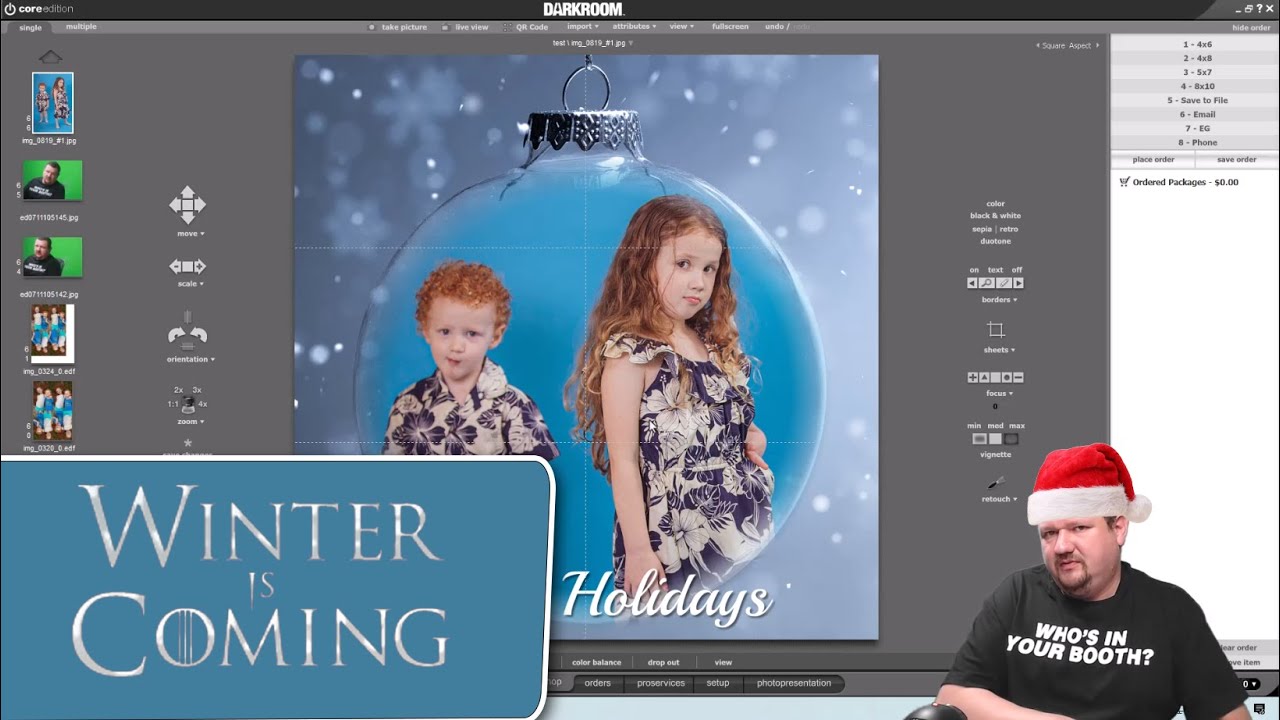Image resolution: width=1280 pixels, height=720 pixels.
Task: Expand the retouch dropdown
Action: pos(998,499)
